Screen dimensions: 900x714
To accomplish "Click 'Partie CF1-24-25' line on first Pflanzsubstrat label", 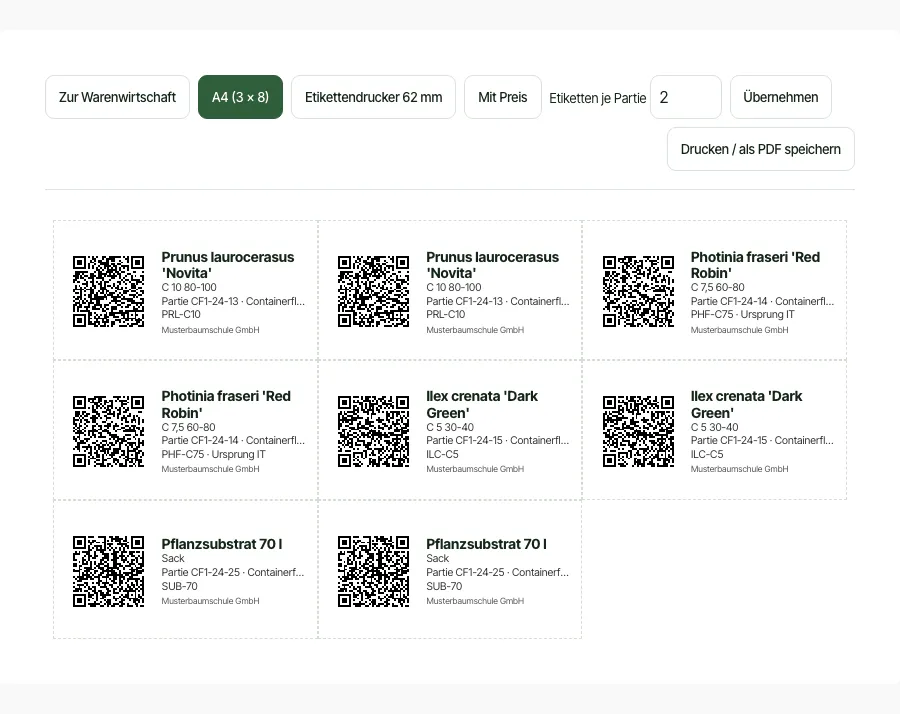I will (x=233, y=572).
